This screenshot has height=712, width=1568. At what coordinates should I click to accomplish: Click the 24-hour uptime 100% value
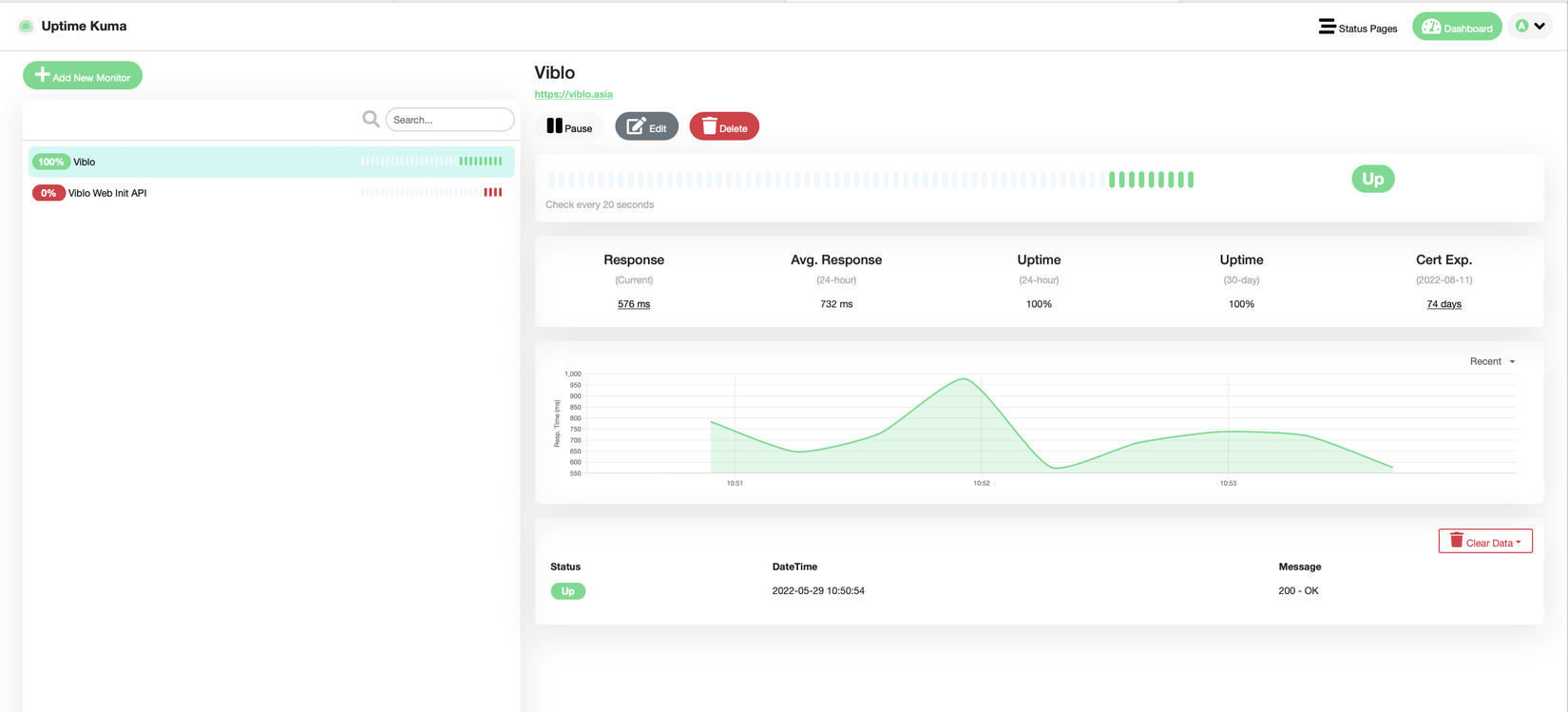point(1039,304)
